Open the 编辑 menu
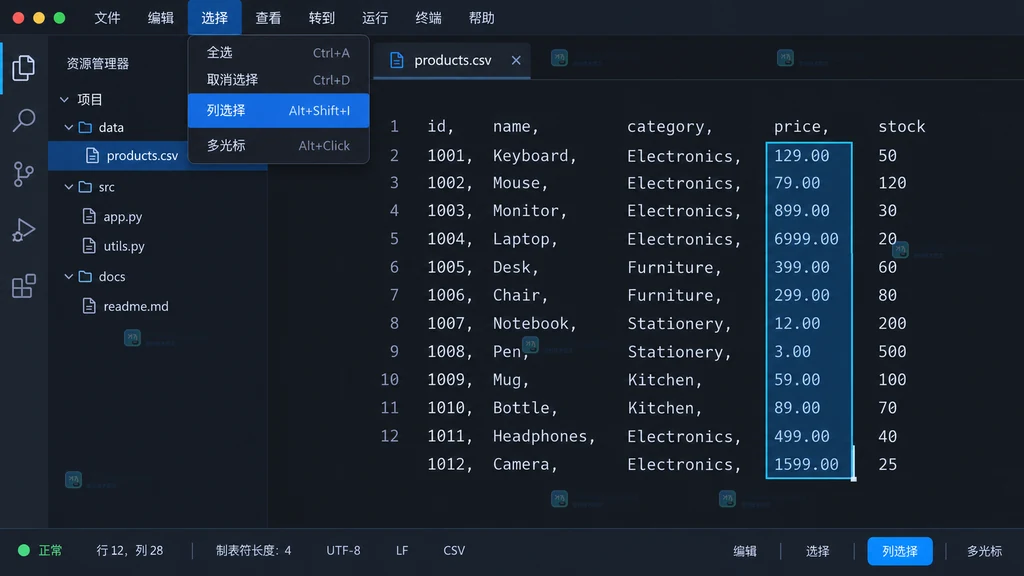The width and height of the screenshot is (1024, 576). tap(161, 18)
